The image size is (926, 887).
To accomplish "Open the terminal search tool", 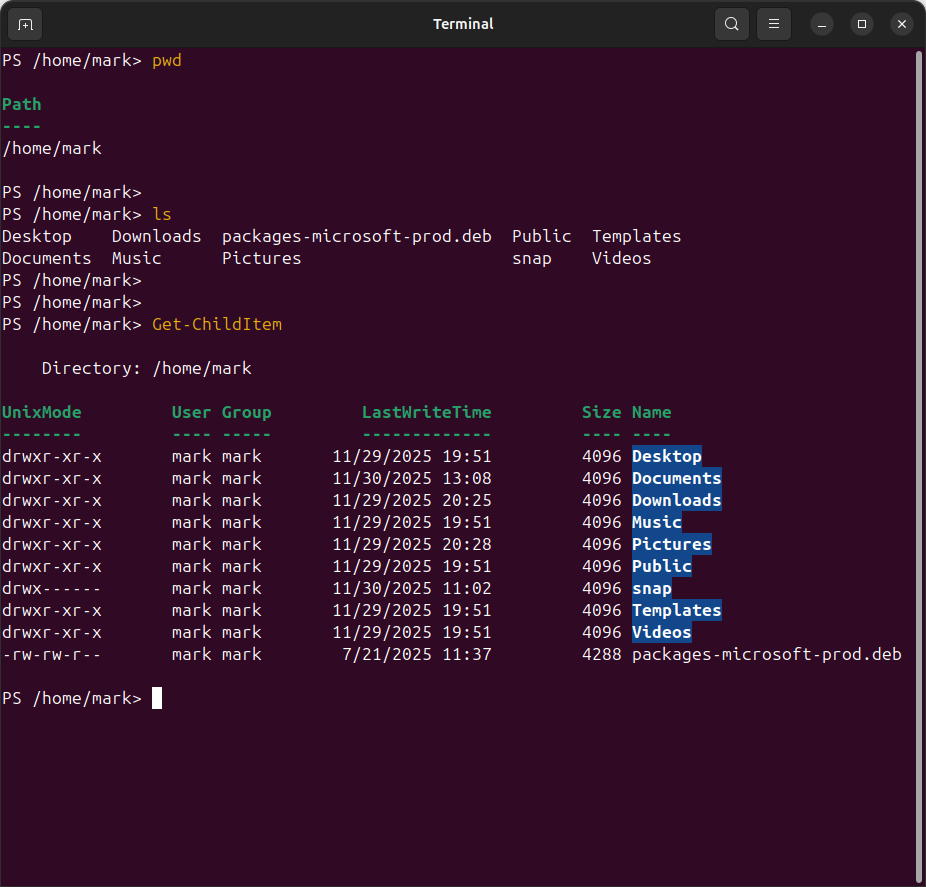I will [731, 23].
